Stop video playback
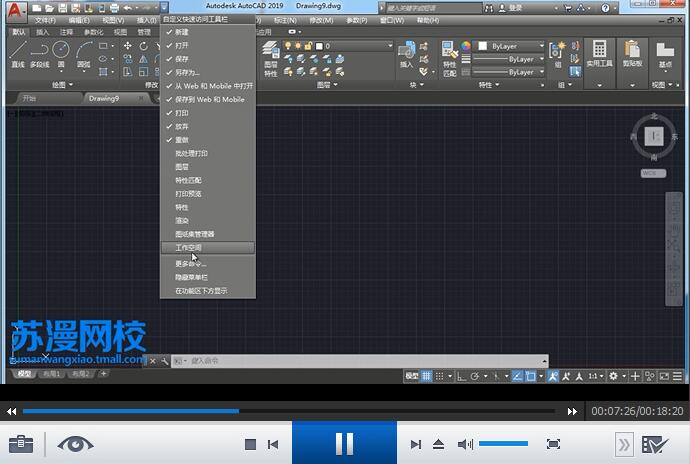The image size is (690, 464). point(250,445)
